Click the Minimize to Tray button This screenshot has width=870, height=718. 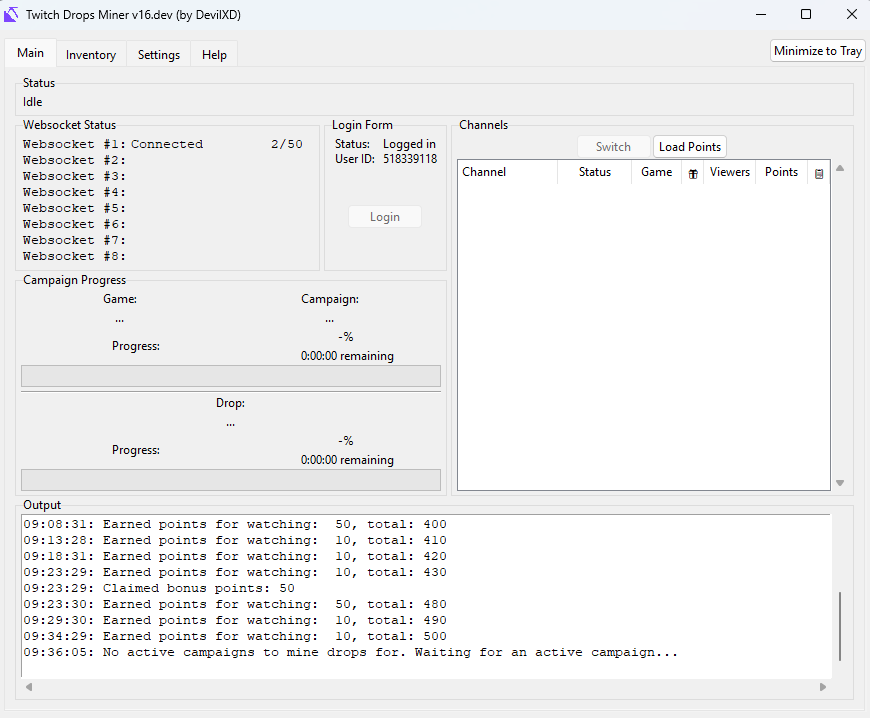point(817,49)
